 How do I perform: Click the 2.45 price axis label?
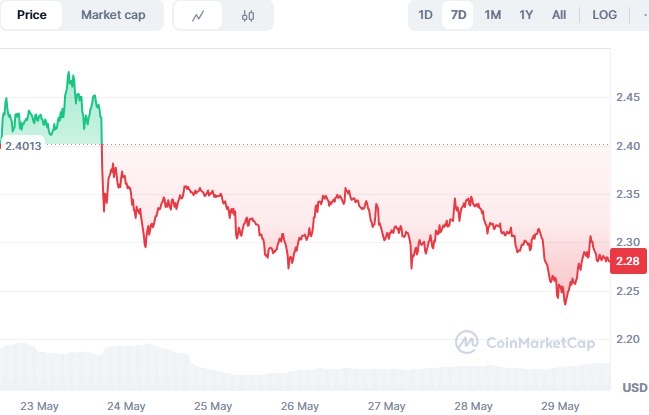point(627,97)
